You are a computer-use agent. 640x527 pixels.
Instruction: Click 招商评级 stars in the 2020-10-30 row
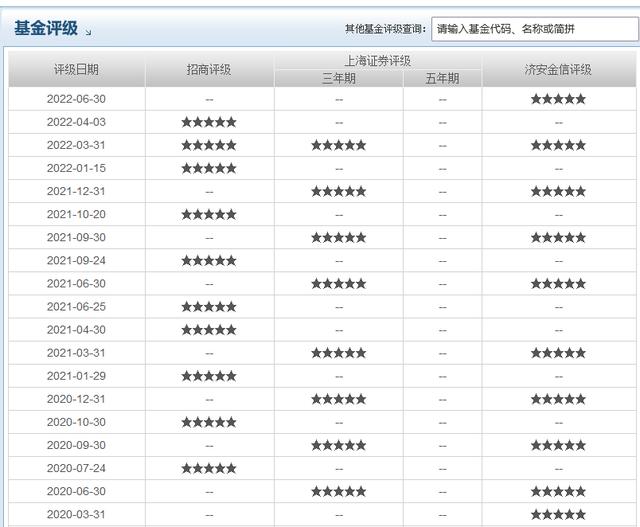(209, 422)
